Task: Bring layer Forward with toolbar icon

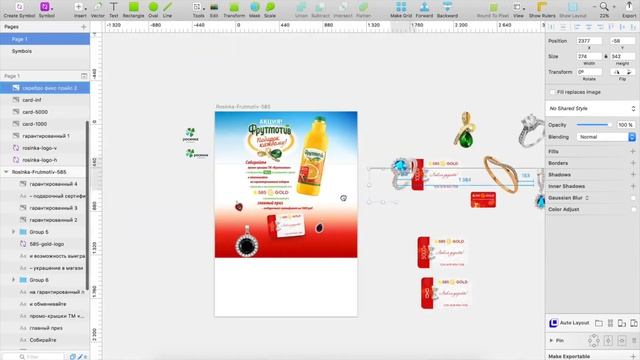Action: pos(424,7)
